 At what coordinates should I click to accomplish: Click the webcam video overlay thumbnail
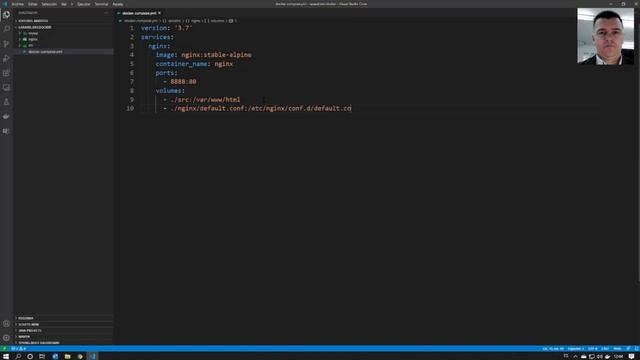click(x=606, y=36)
